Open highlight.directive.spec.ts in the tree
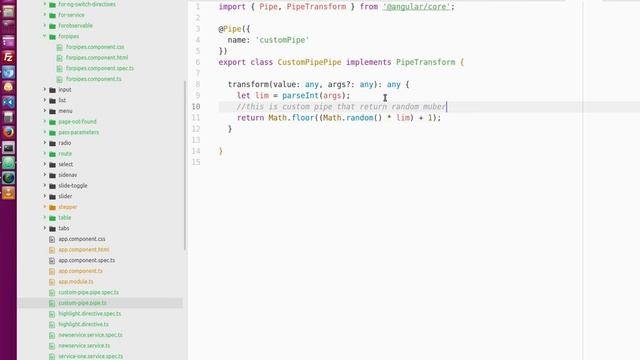 [x=90, y=313]
